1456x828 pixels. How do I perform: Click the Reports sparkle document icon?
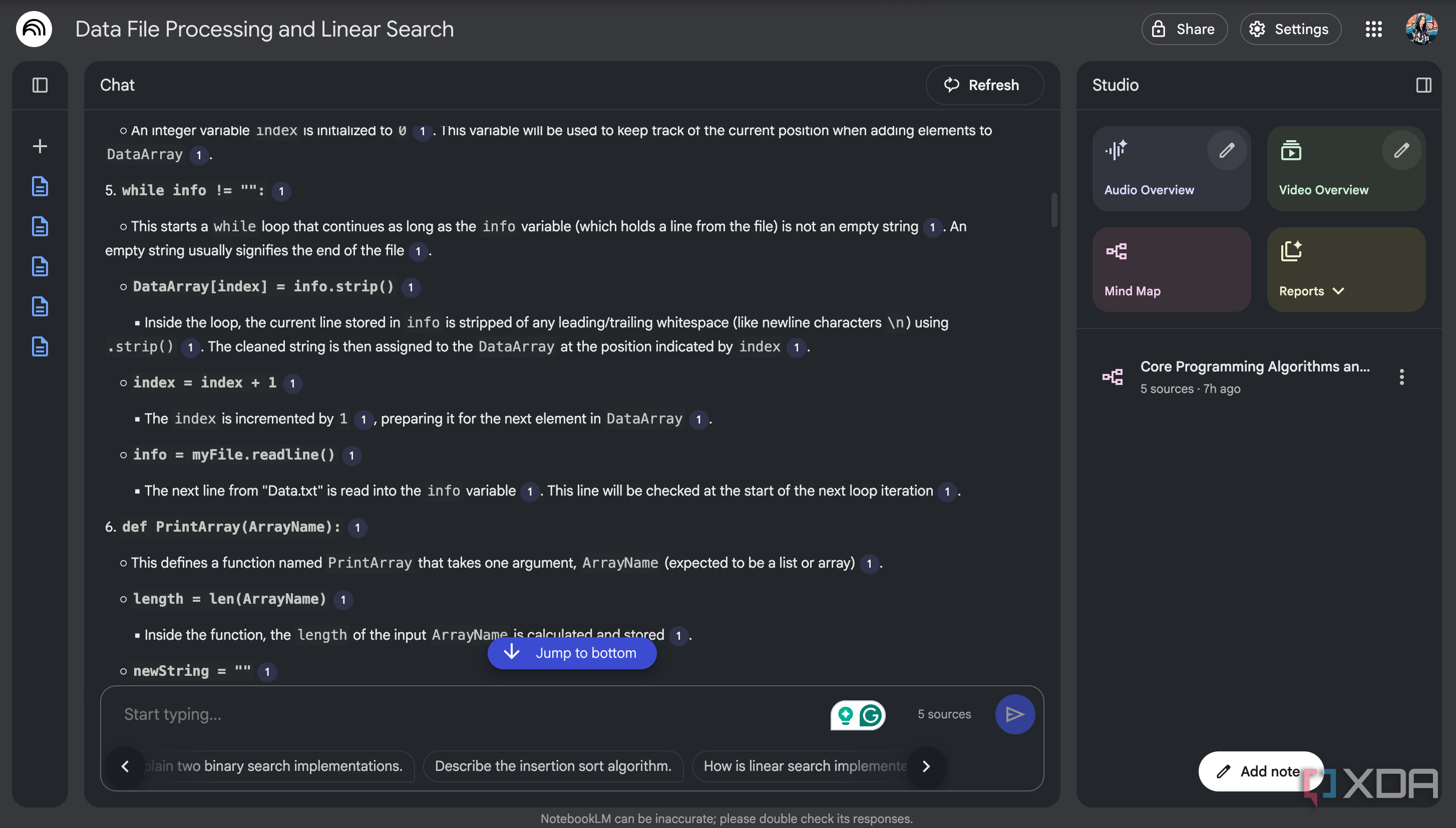click(1291, 251)
